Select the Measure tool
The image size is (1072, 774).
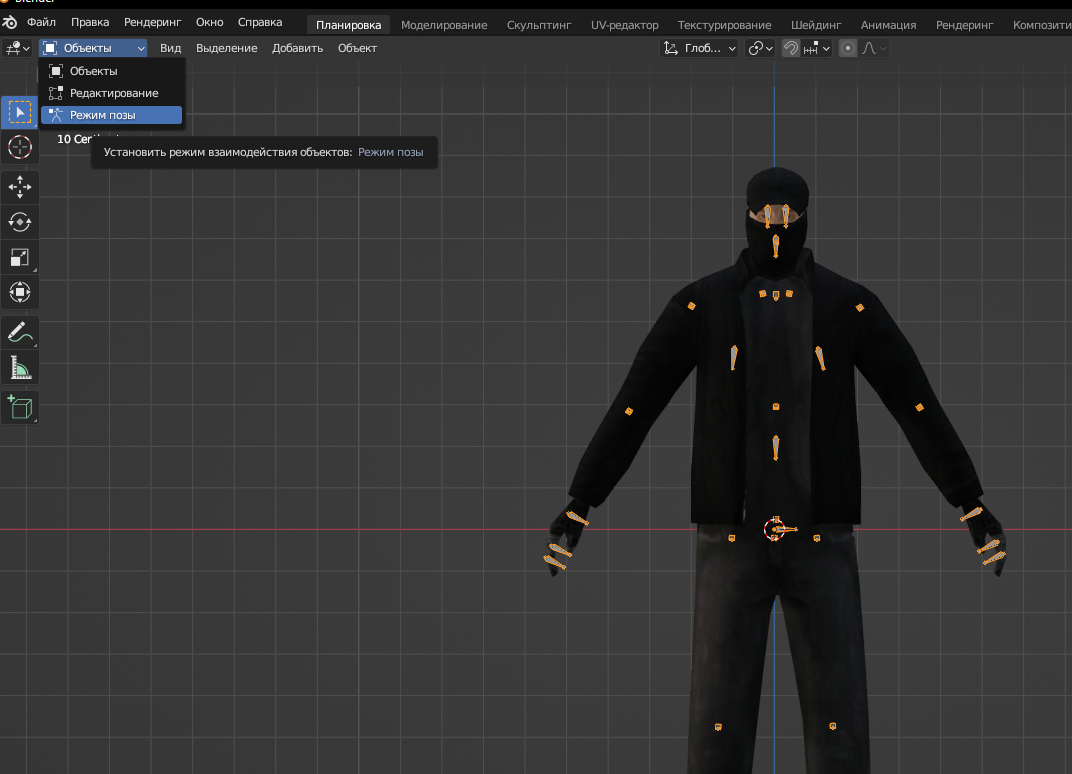19,367
